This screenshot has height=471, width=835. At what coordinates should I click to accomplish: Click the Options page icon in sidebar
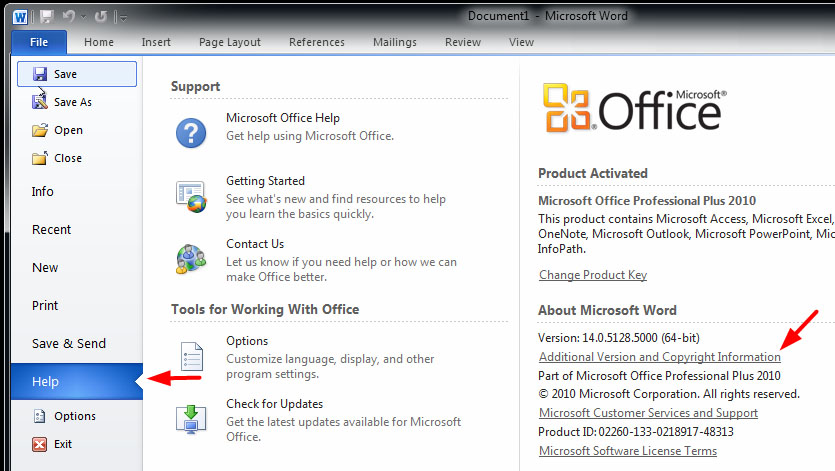point(39,416)
